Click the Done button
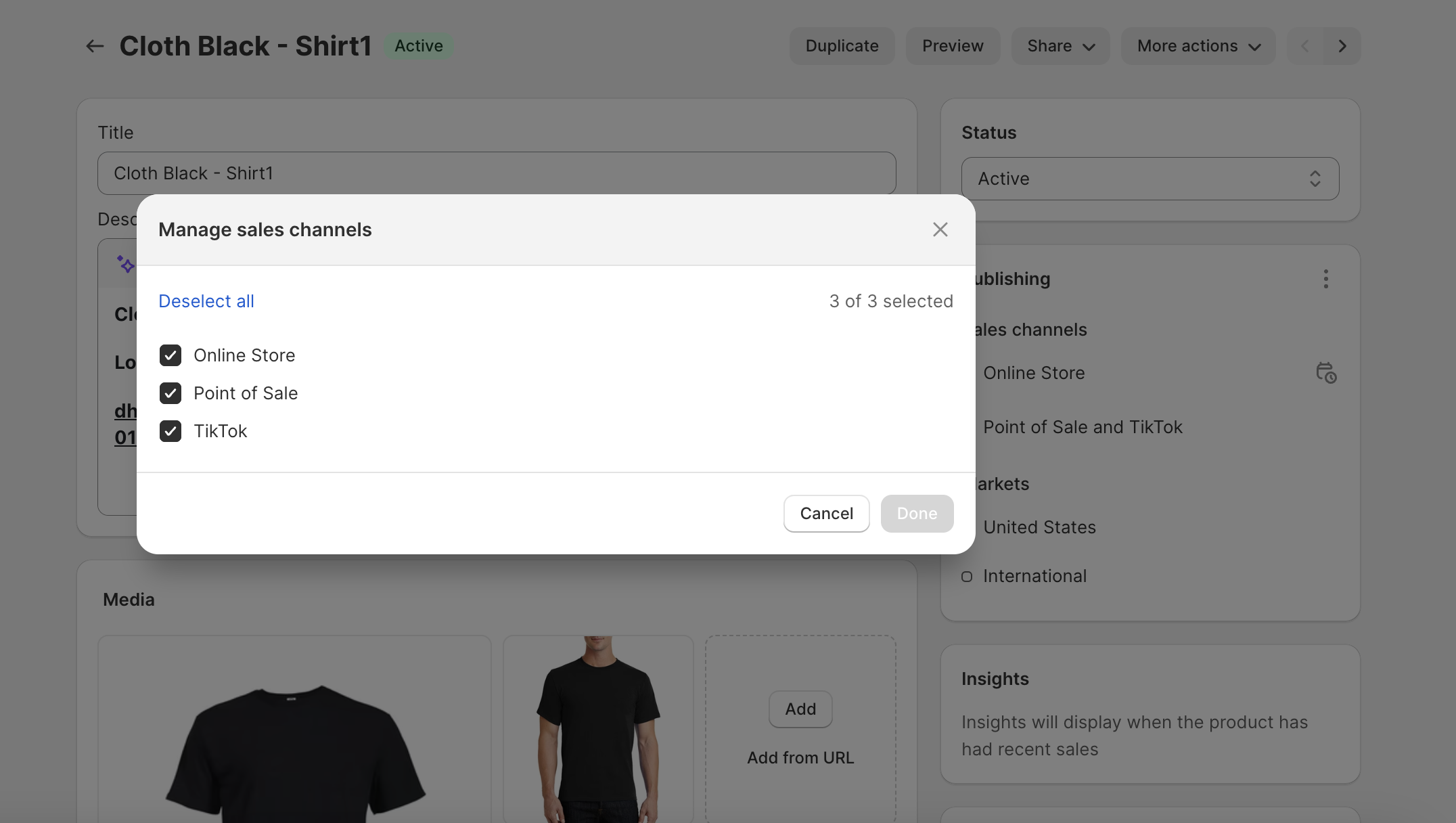The width and height of the screenshot is (1456, 823). tap(917, 514)
